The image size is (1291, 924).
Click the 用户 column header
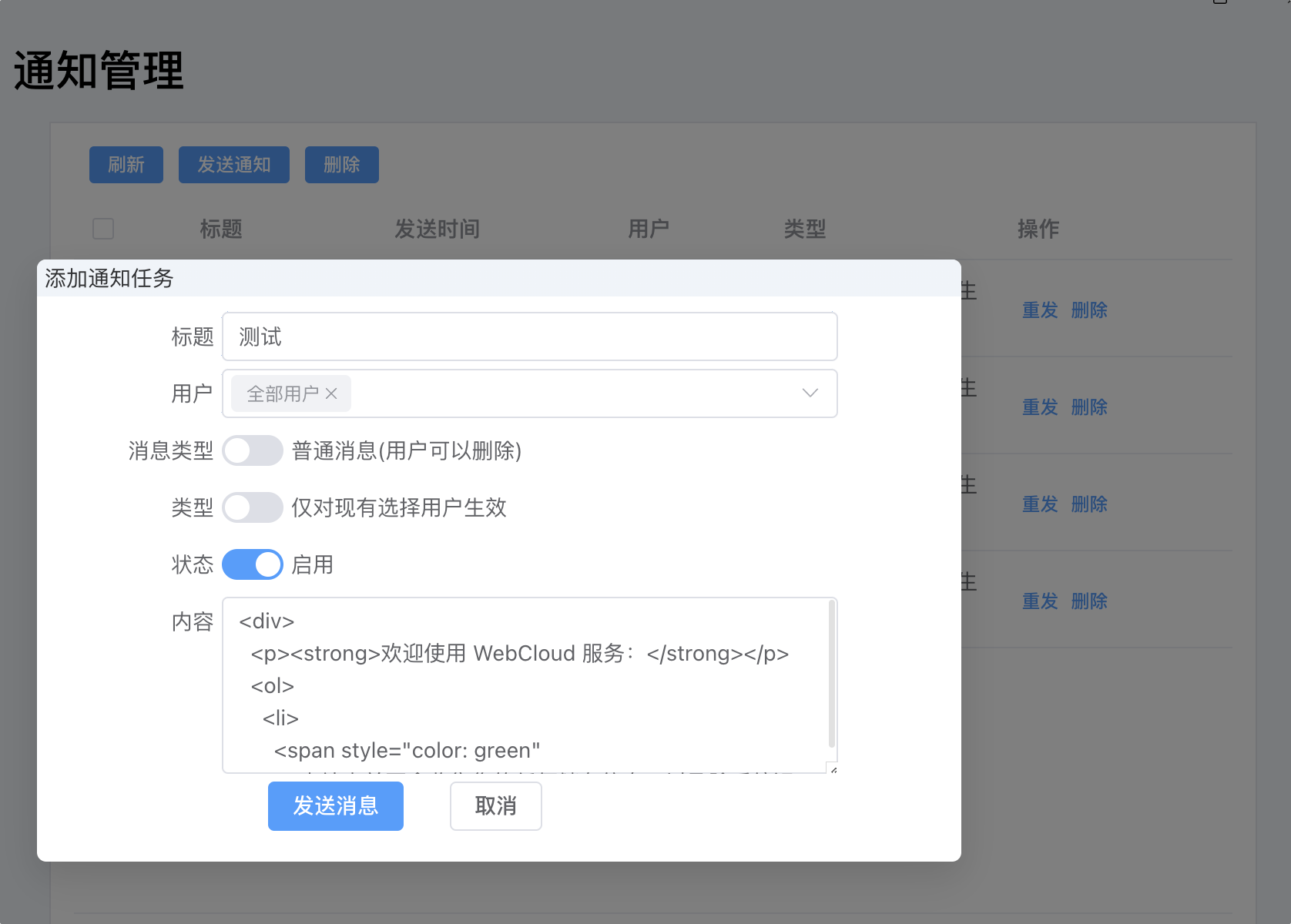point(649,229)
